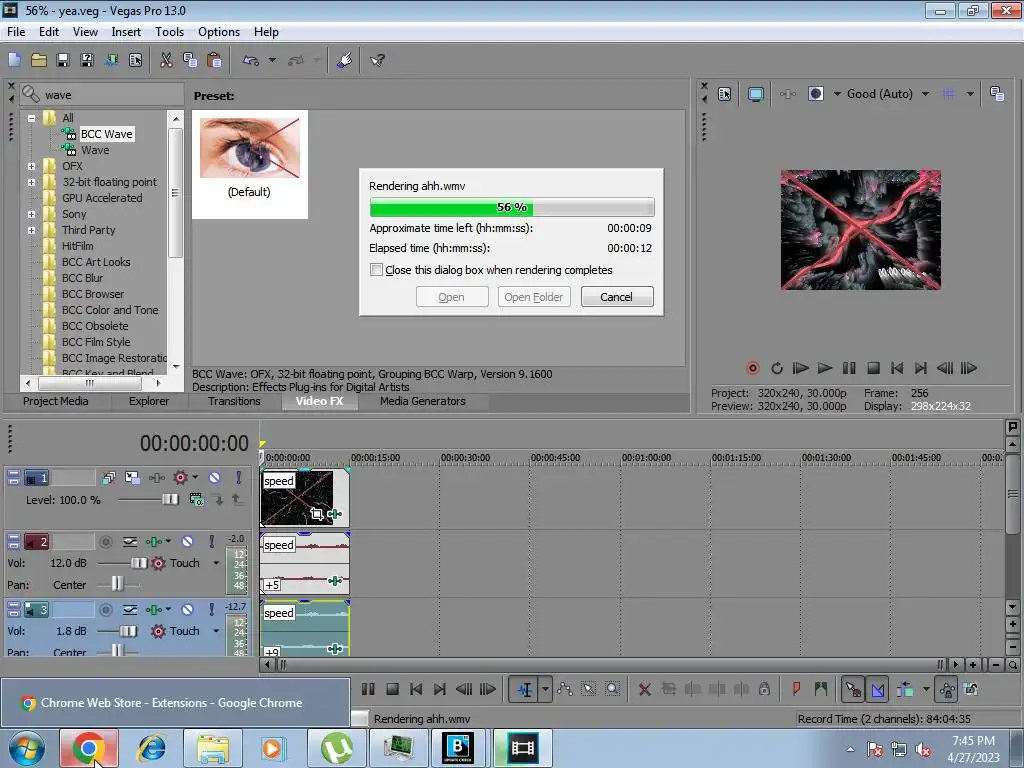Mute audio track 3
This screenshot has width=1024, height=768.
[x=187, y=609]
